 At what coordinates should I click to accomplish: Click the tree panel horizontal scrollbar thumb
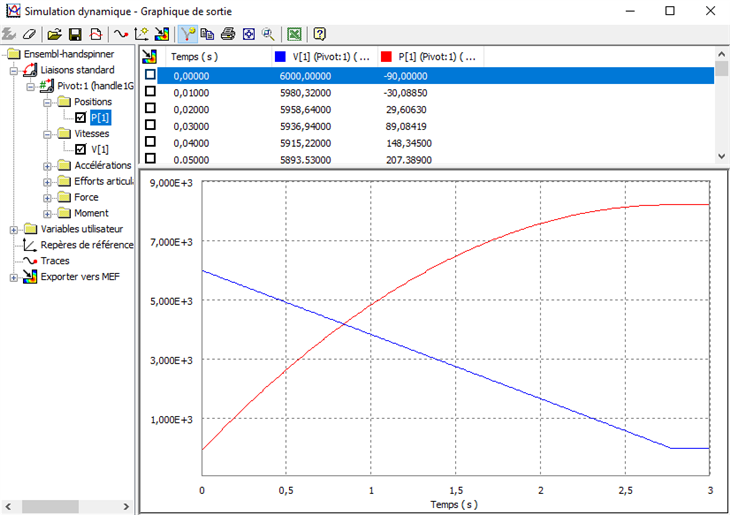50,507
